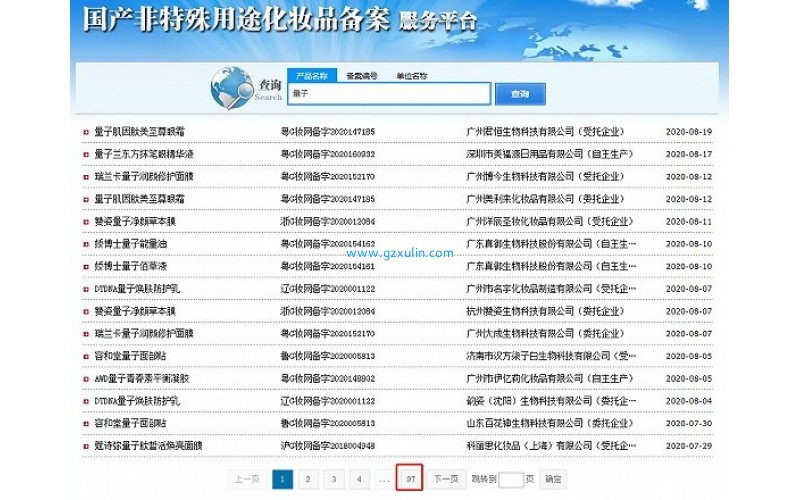The height and width of the screenshot is (500, 800).
Task: Go to page 2 of results
Action: 308,479
